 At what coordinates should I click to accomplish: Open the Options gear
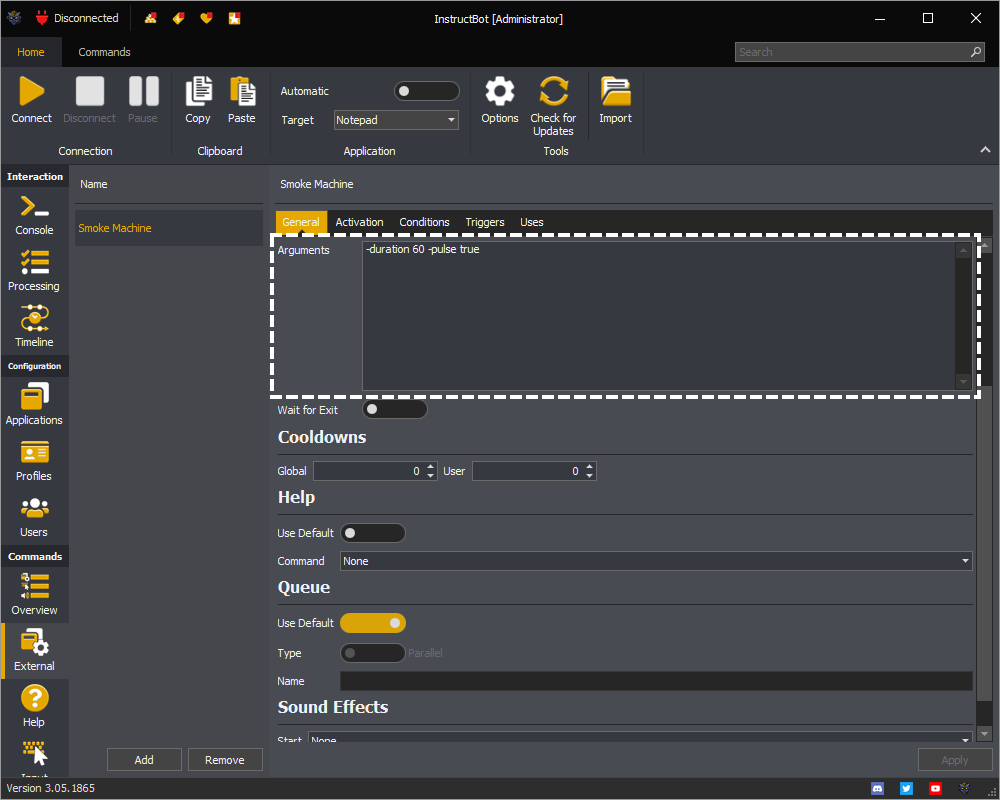point(500,91)
